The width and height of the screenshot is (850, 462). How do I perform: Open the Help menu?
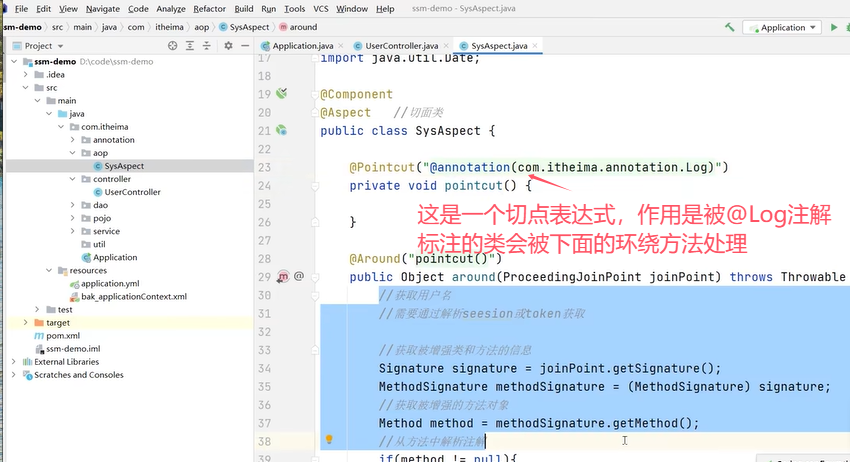coord(385,9)
